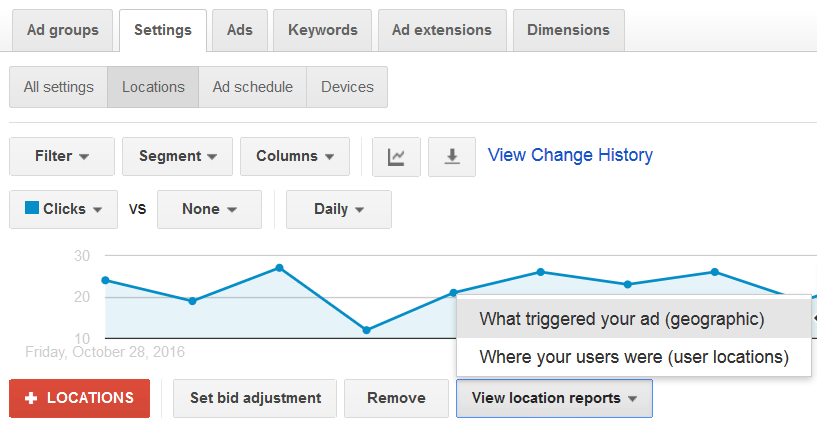This screenshot has width=817, height=422.
Task: Change the Daily interval dropdown
Action: (338, 210)
